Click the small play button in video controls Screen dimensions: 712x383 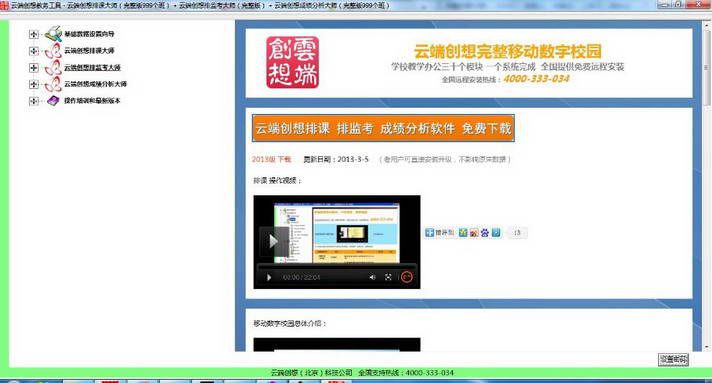click(269, 277)
